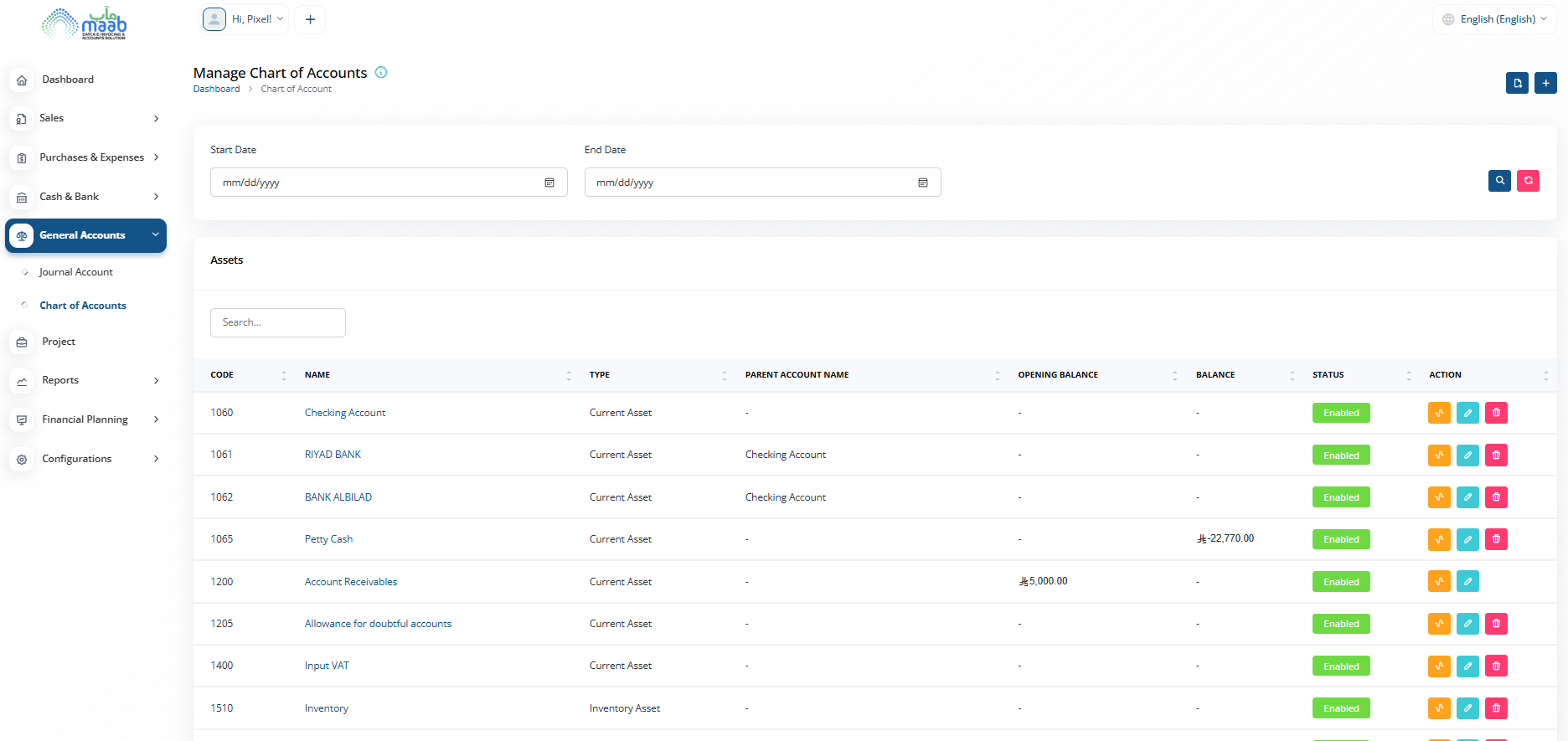Open the Hi, Pixel! user dropdown
The width and height of the screenshot is (1568, 741).
244,19
